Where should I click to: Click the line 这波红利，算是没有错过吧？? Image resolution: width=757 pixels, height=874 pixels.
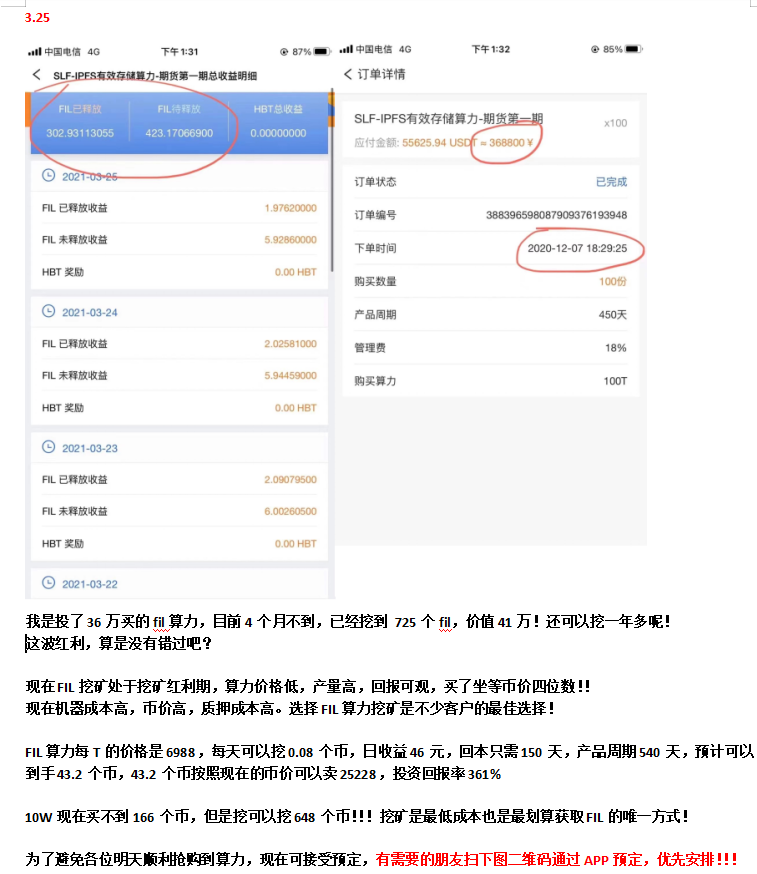click(x=119, y=644)
